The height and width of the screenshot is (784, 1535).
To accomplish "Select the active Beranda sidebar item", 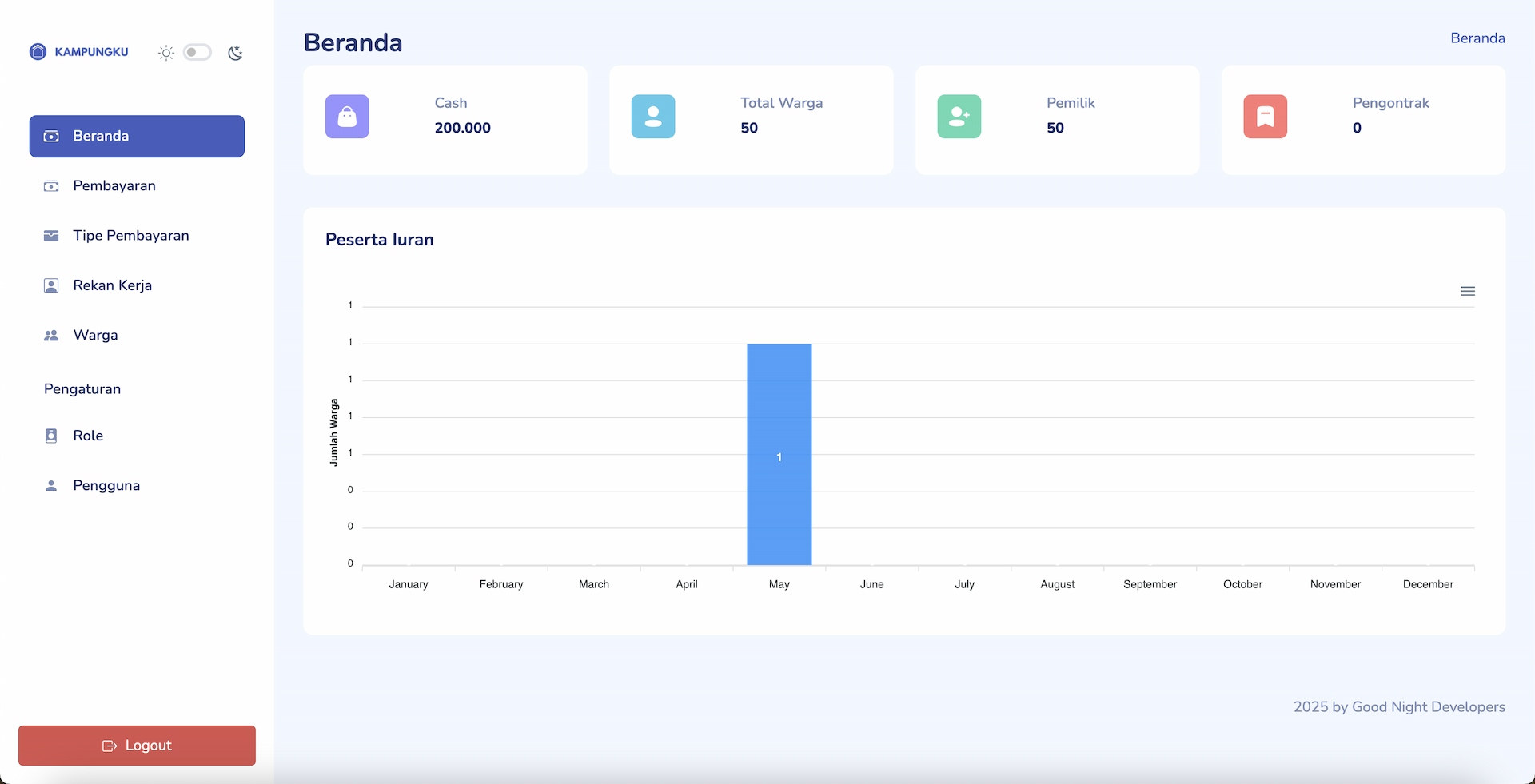I will coord(137,136).
